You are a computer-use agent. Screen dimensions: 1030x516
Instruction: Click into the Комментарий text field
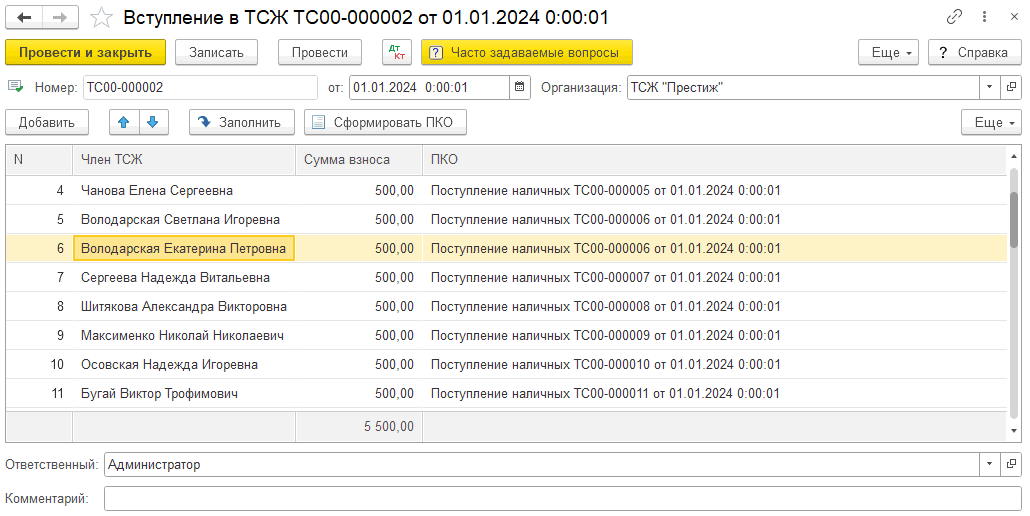pos(562,498)
